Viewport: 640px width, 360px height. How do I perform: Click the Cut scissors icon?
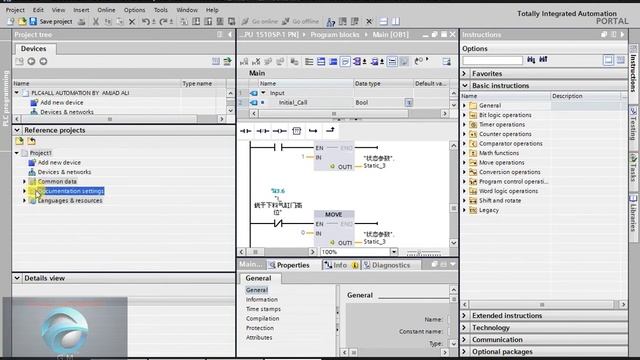[96, 21]
